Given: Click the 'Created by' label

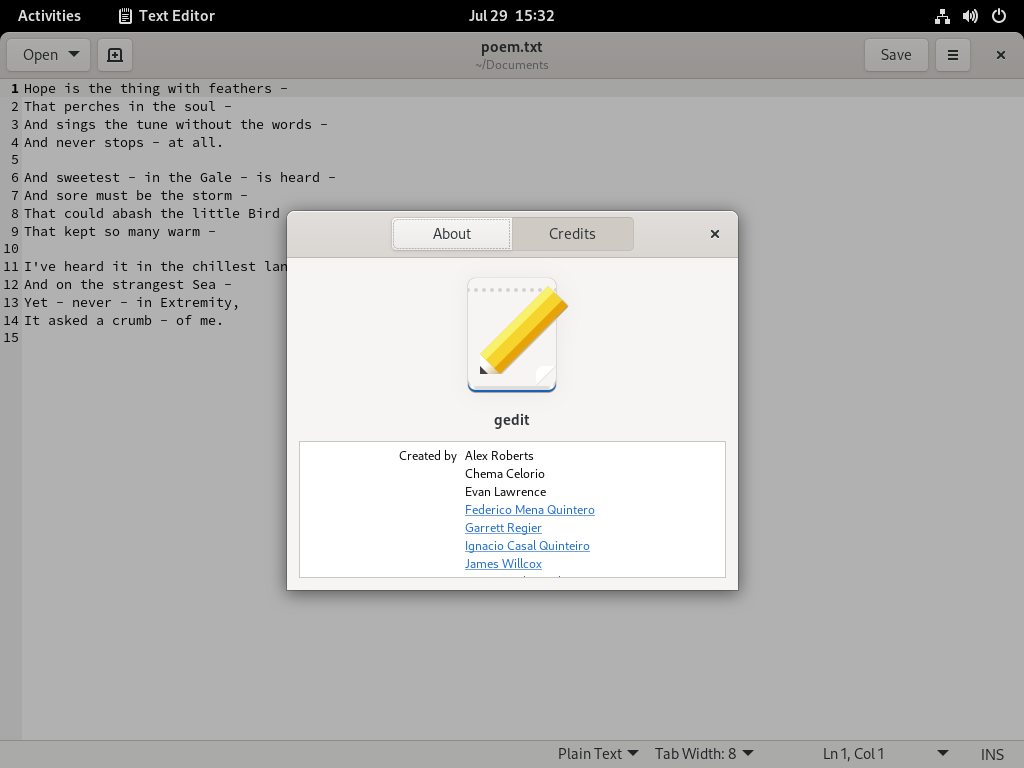Looking at the screenshot, I should [428, 456].
